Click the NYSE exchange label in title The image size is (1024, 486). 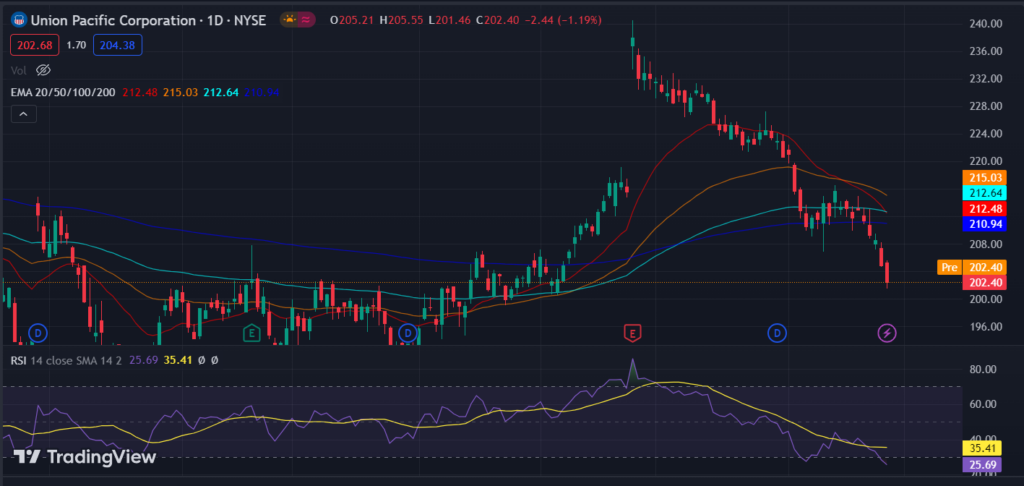[x=248, y=20]
